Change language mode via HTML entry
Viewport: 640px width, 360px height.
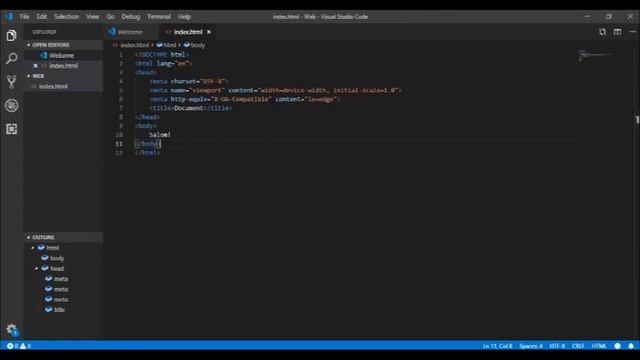(599, 346)
